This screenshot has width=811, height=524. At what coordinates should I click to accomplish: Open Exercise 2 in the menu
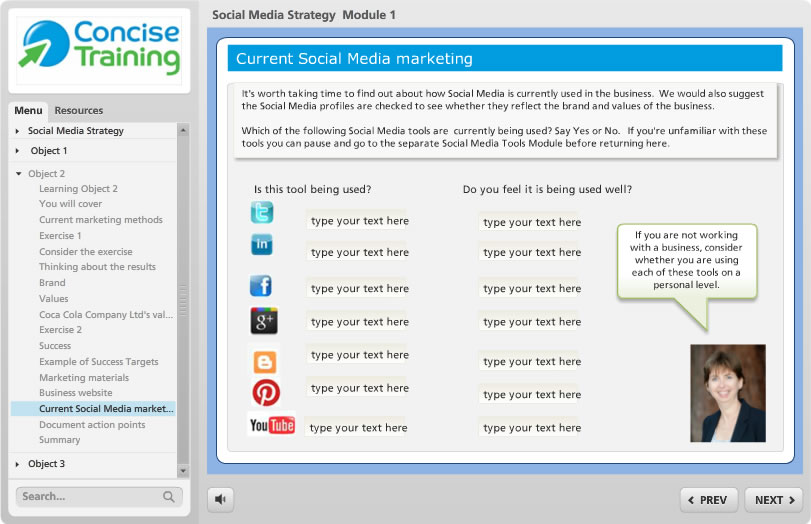60,330
